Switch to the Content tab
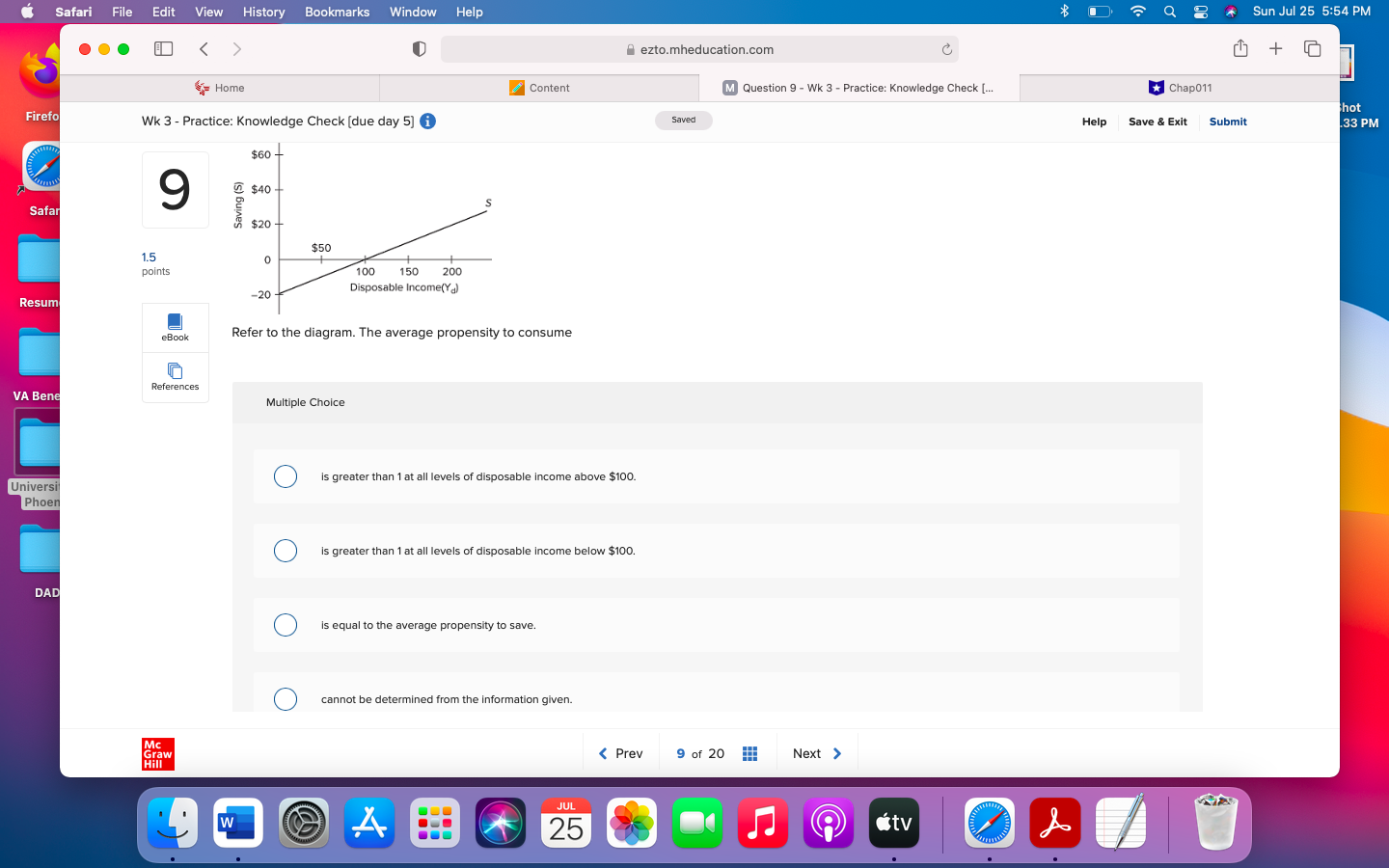Viewport: 1389px width, 868px height. coord(540,88)
